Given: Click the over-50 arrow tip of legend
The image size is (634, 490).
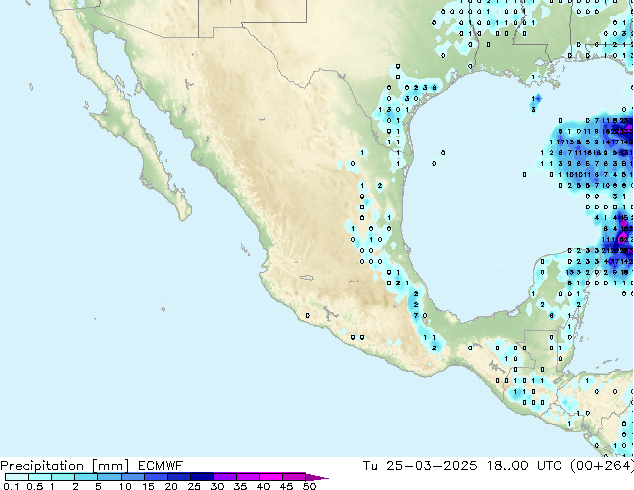Looking at the screenshot, I should [x=317, y=478].
